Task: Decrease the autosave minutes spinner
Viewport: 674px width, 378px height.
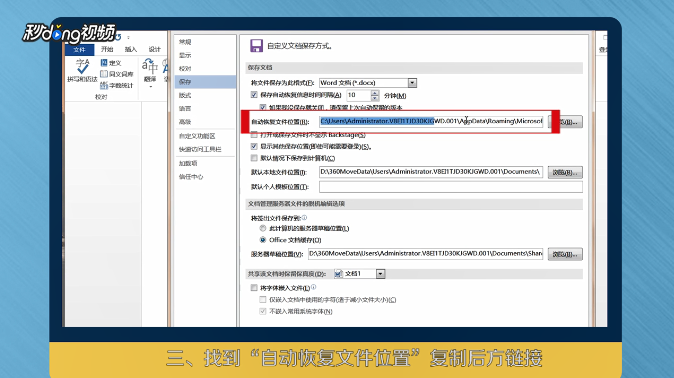Action: (375, 98)
